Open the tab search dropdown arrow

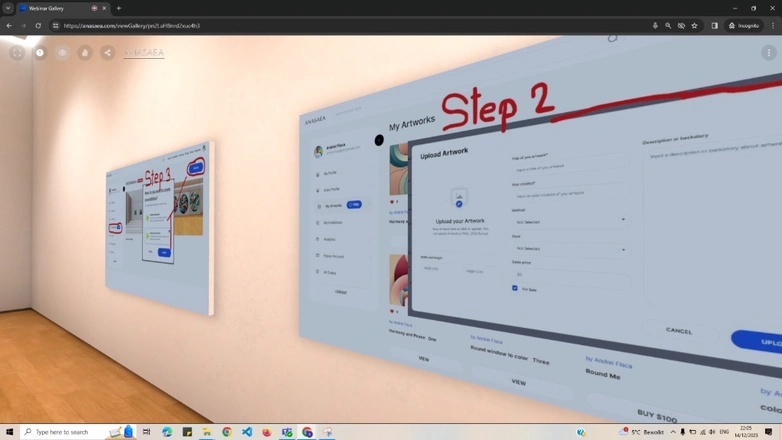tap(8, 8)
